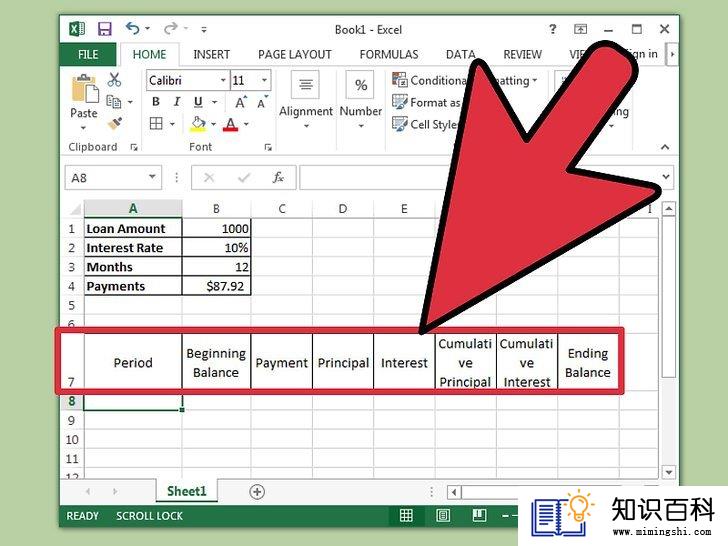Click Insert Function fx button
This screenshot has width=728, height=546.
[x=278, y=177]
